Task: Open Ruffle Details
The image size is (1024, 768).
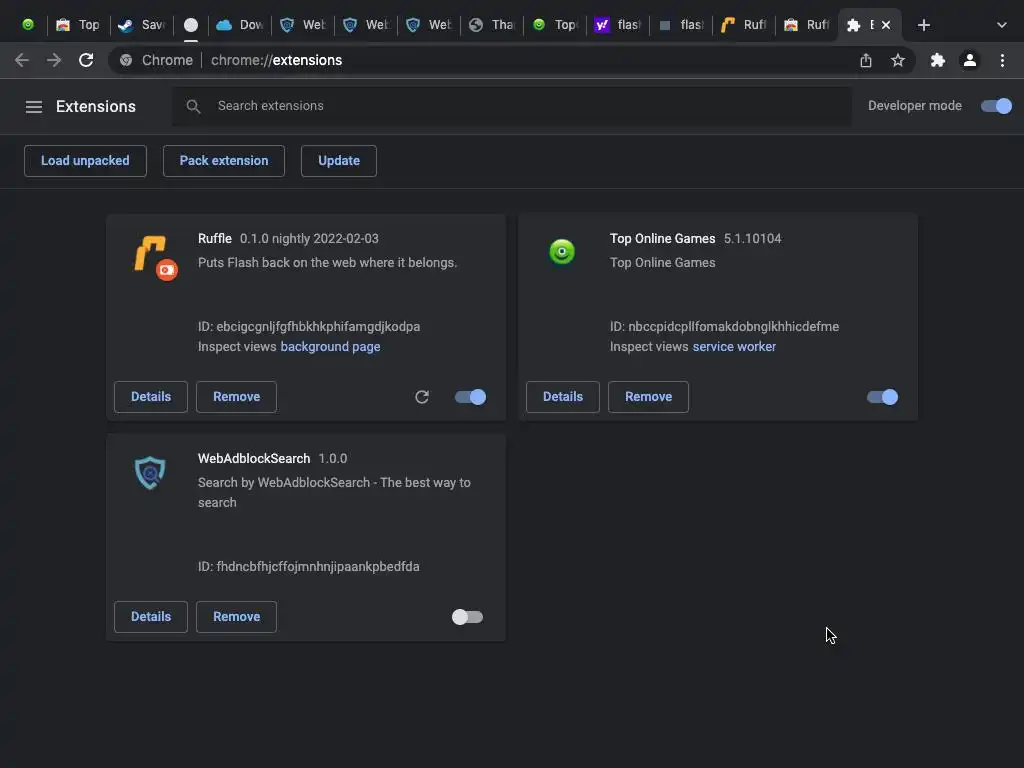Action: pyautogui.click(x=151, y=396)
